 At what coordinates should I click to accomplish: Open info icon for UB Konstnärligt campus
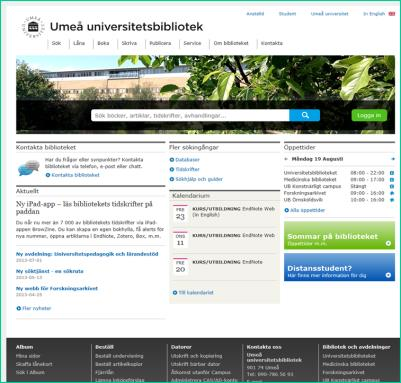(392, 186)
